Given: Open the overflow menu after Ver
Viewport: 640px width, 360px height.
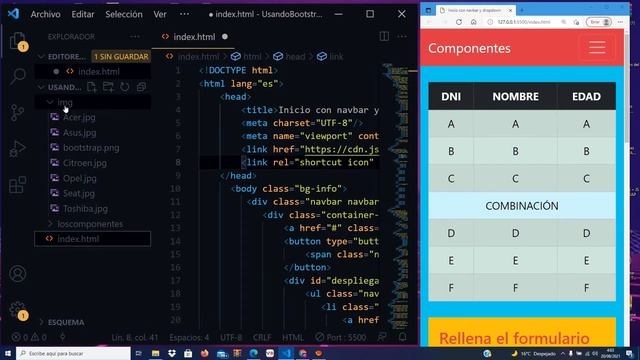Looking at the screenshot, I should point(184,14).
